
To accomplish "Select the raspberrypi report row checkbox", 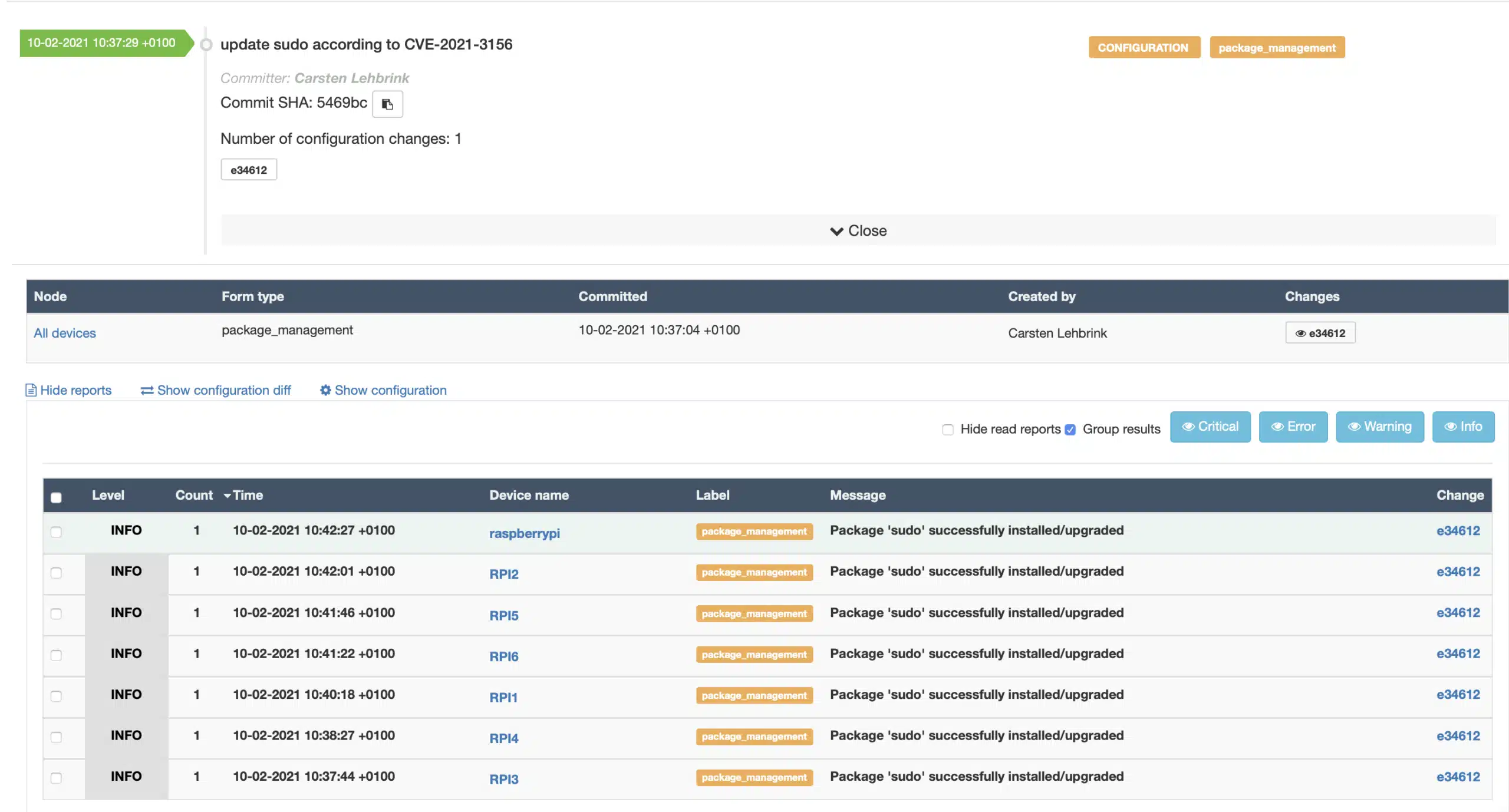I will (56, 532).
